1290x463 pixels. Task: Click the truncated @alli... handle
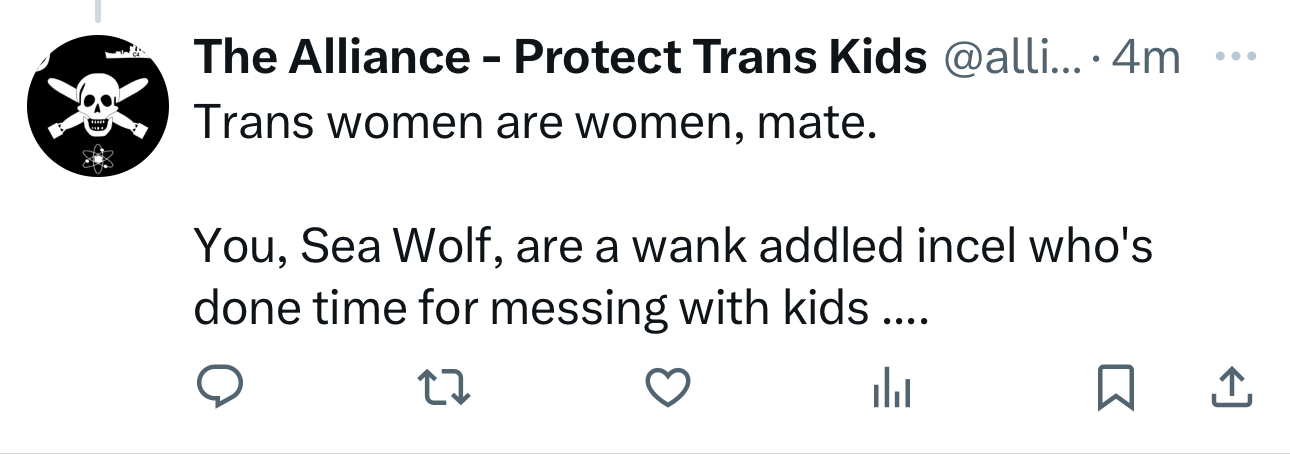(1015, 60)
